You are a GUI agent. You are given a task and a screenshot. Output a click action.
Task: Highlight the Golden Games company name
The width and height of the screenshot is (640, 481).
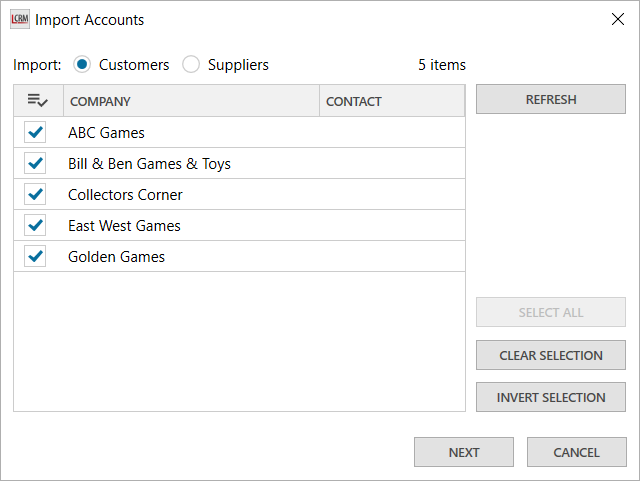[116, 256]
